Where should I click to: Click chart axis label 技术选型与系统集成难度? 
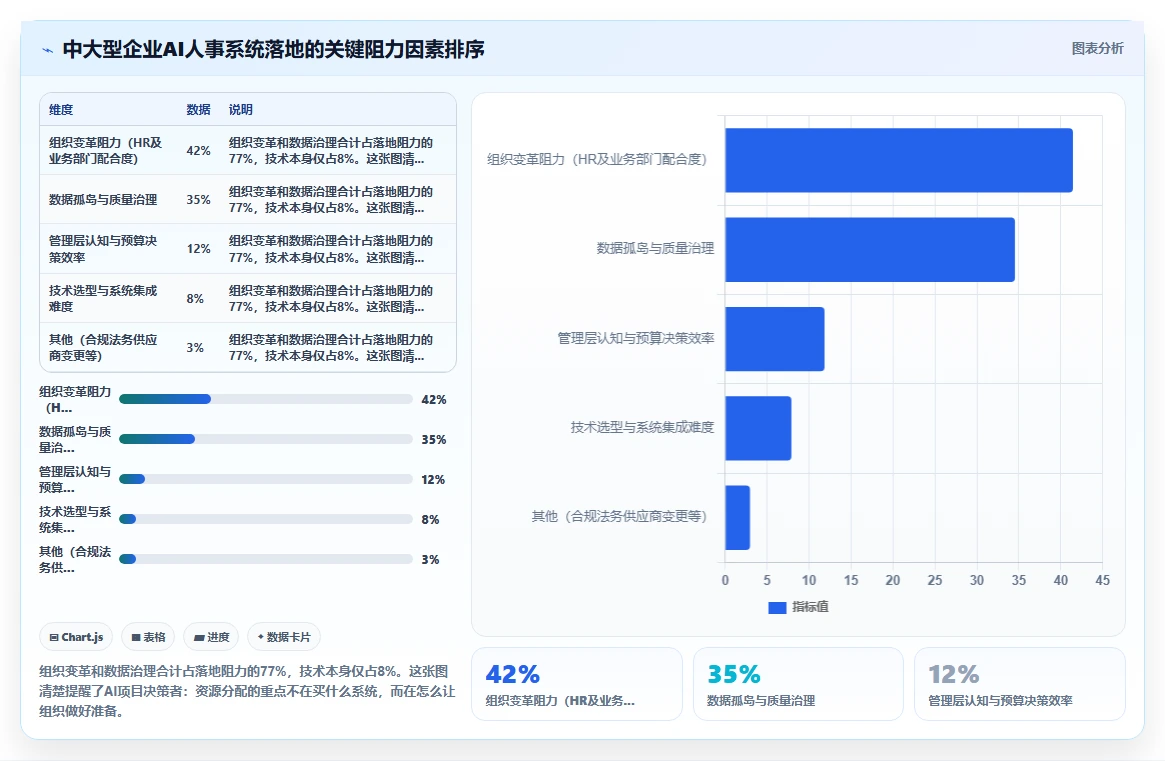[642, 427]
